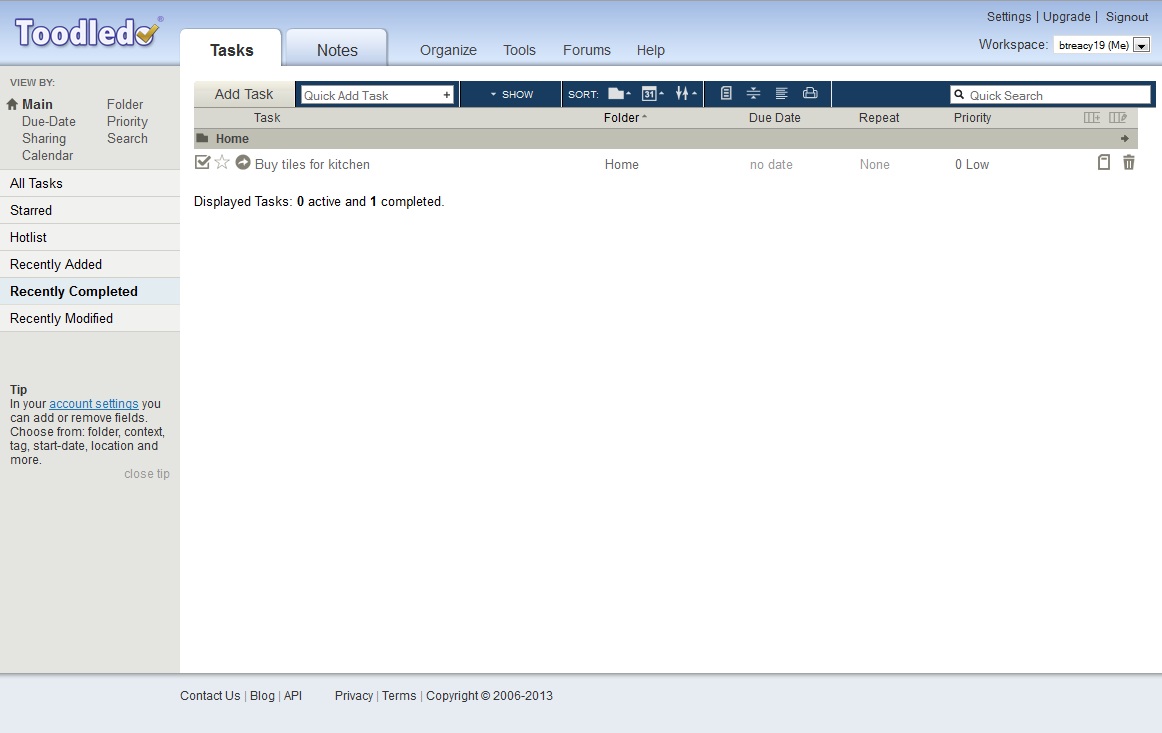1162x733 pixels.
Task: Sort tasks by priority icon
Action: coord(685,93)
